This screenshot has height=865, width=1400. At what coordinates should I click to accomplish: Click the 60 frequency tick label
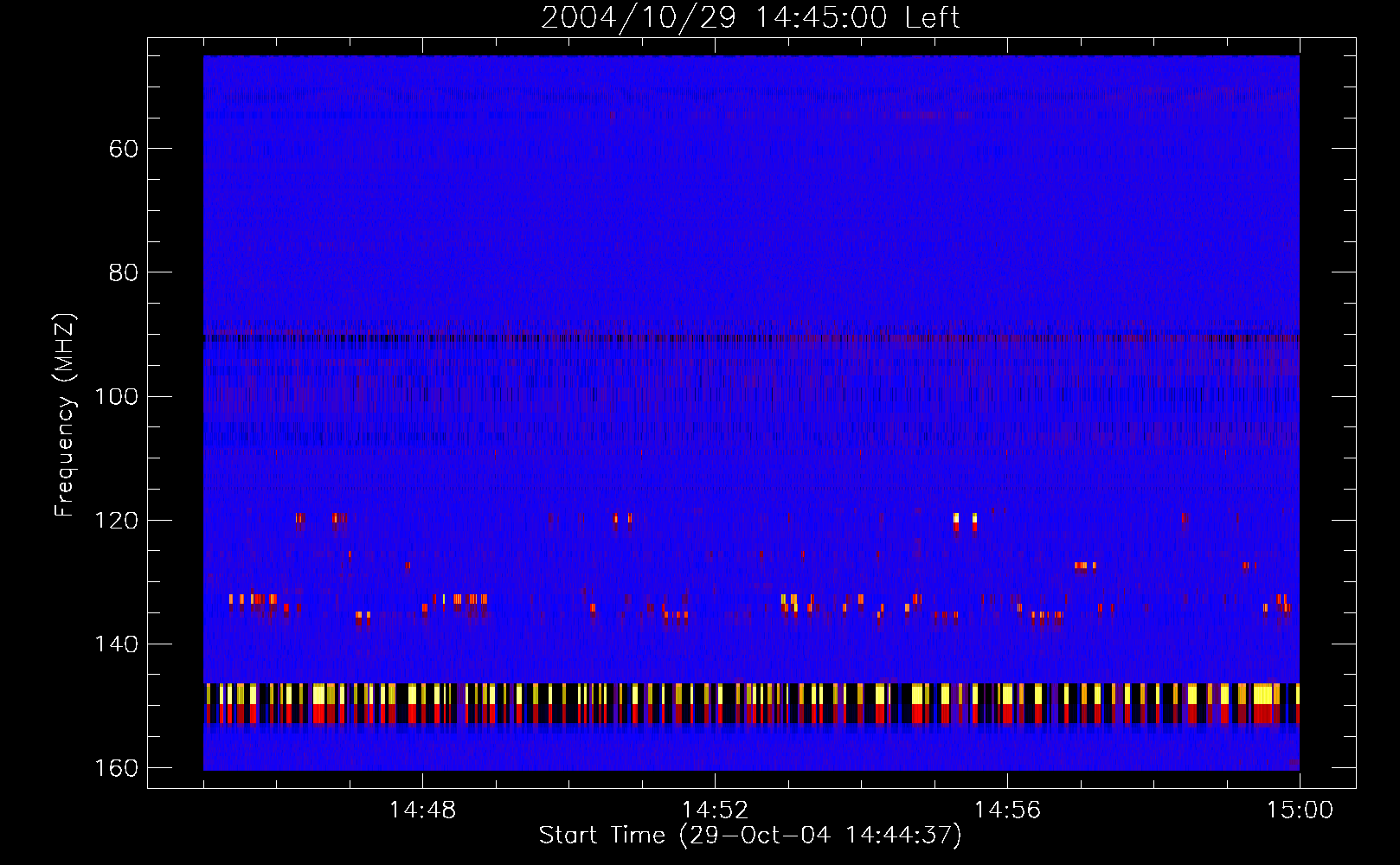(124, 149)
